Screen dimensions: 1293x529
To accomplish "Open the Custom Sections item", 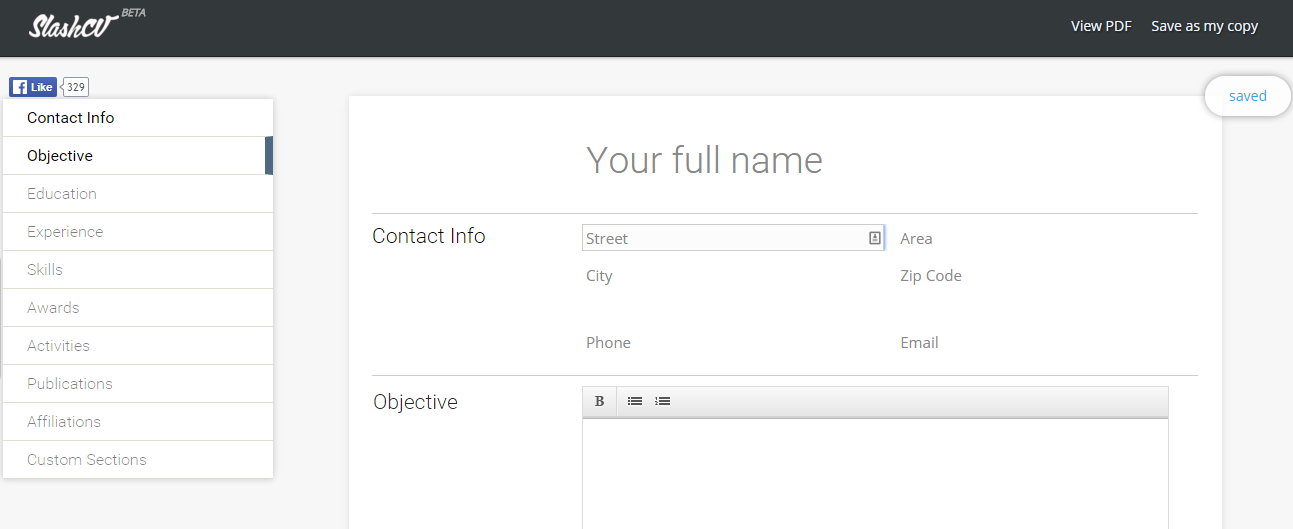I will point(87,460).
